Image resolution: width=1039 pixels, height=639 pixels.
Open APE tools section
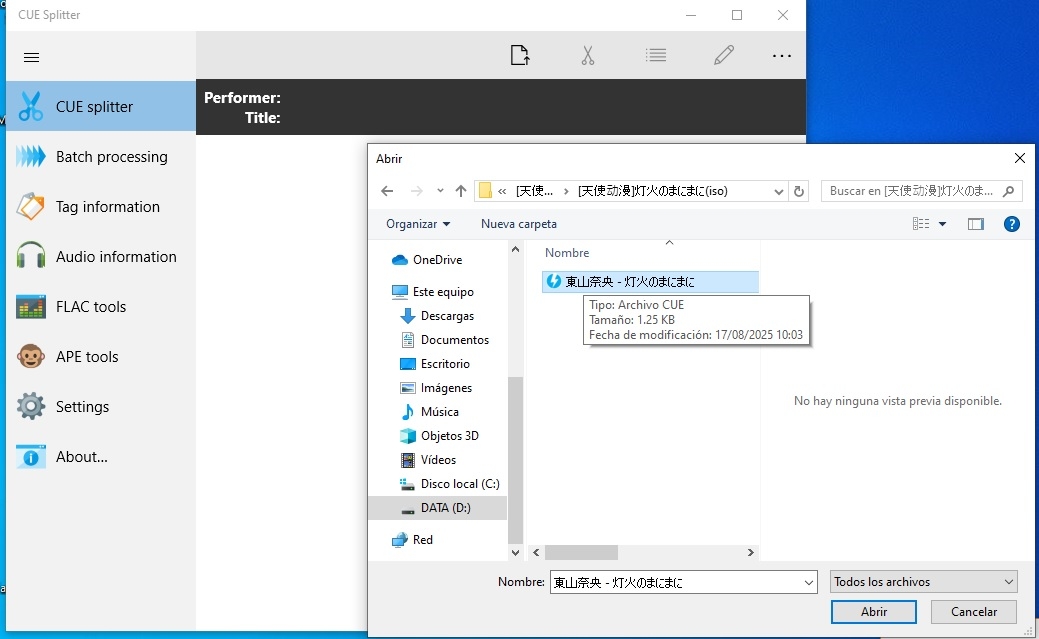(x=101, y=357)
